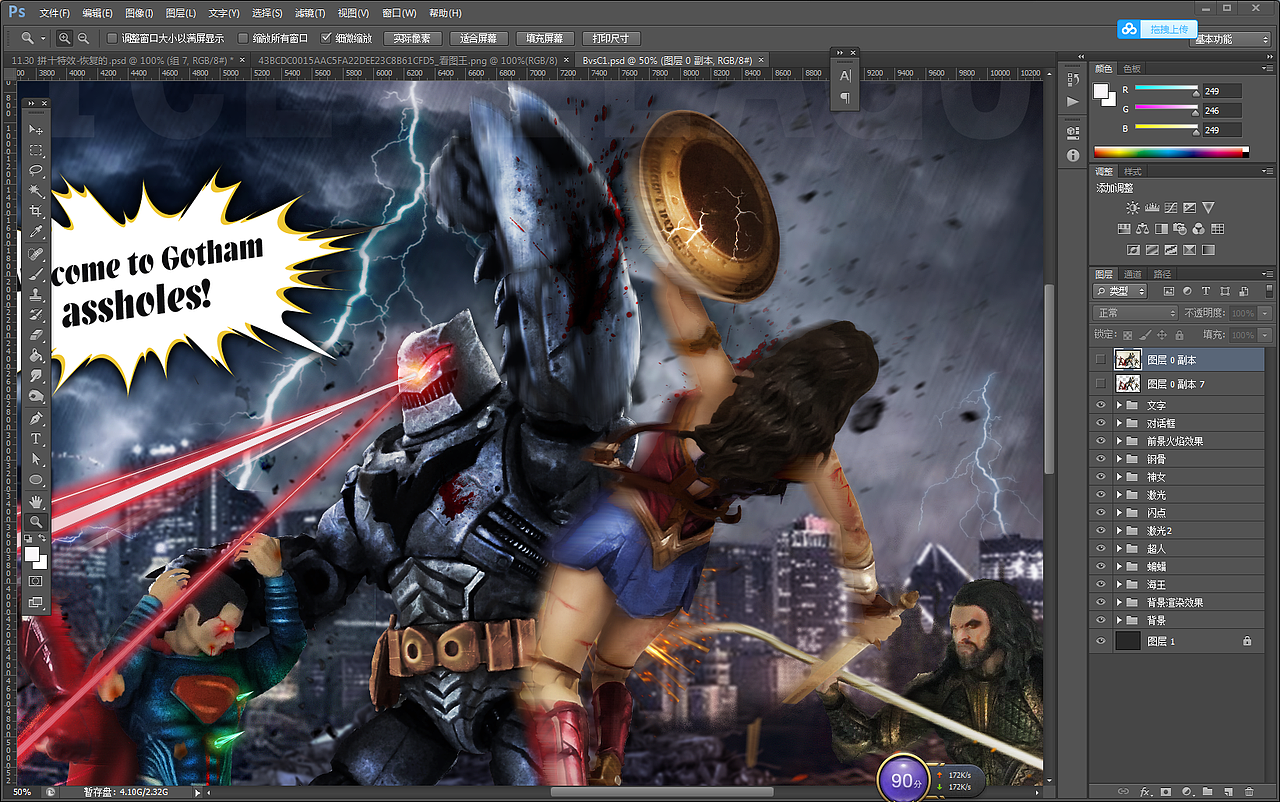Select the Clone Stamp tool
The image size is (1280, 802).
36,295
